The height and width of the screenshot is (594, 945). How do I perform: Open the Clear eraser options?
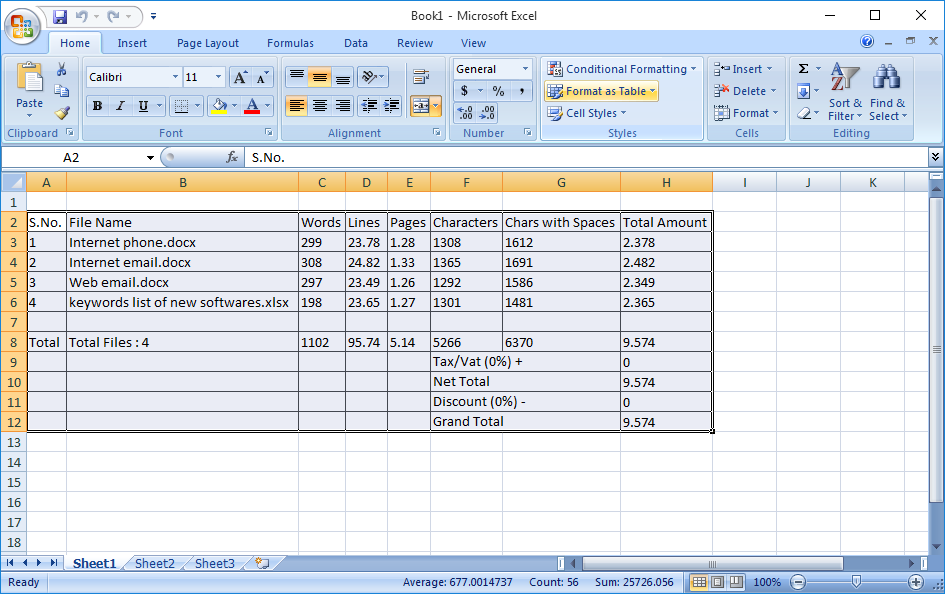(803, 113)
